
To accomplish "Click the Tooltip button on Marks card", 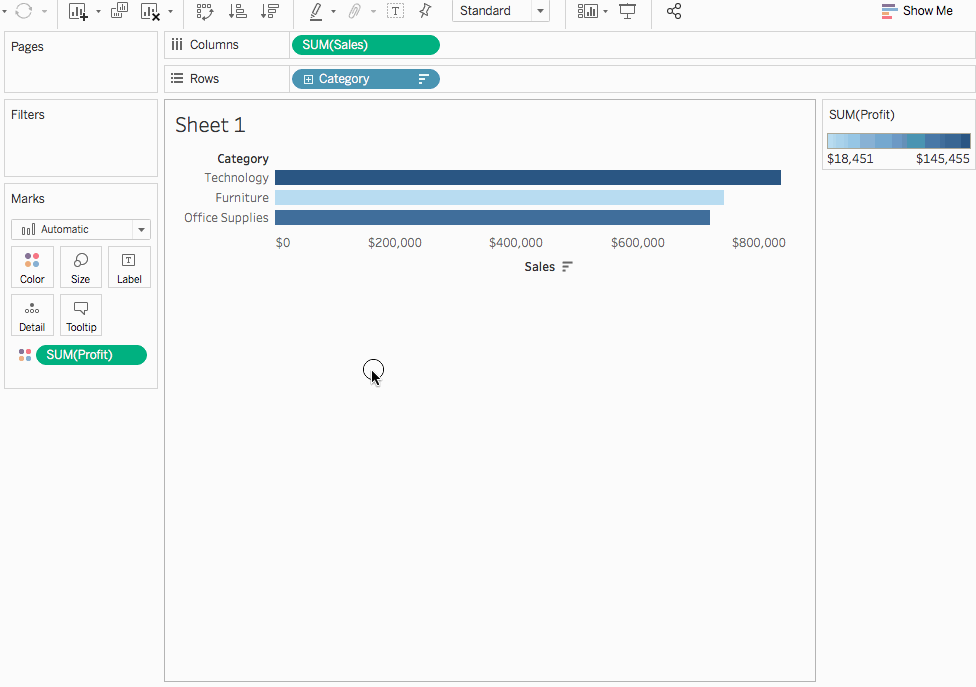I will [x=81, y=315].
